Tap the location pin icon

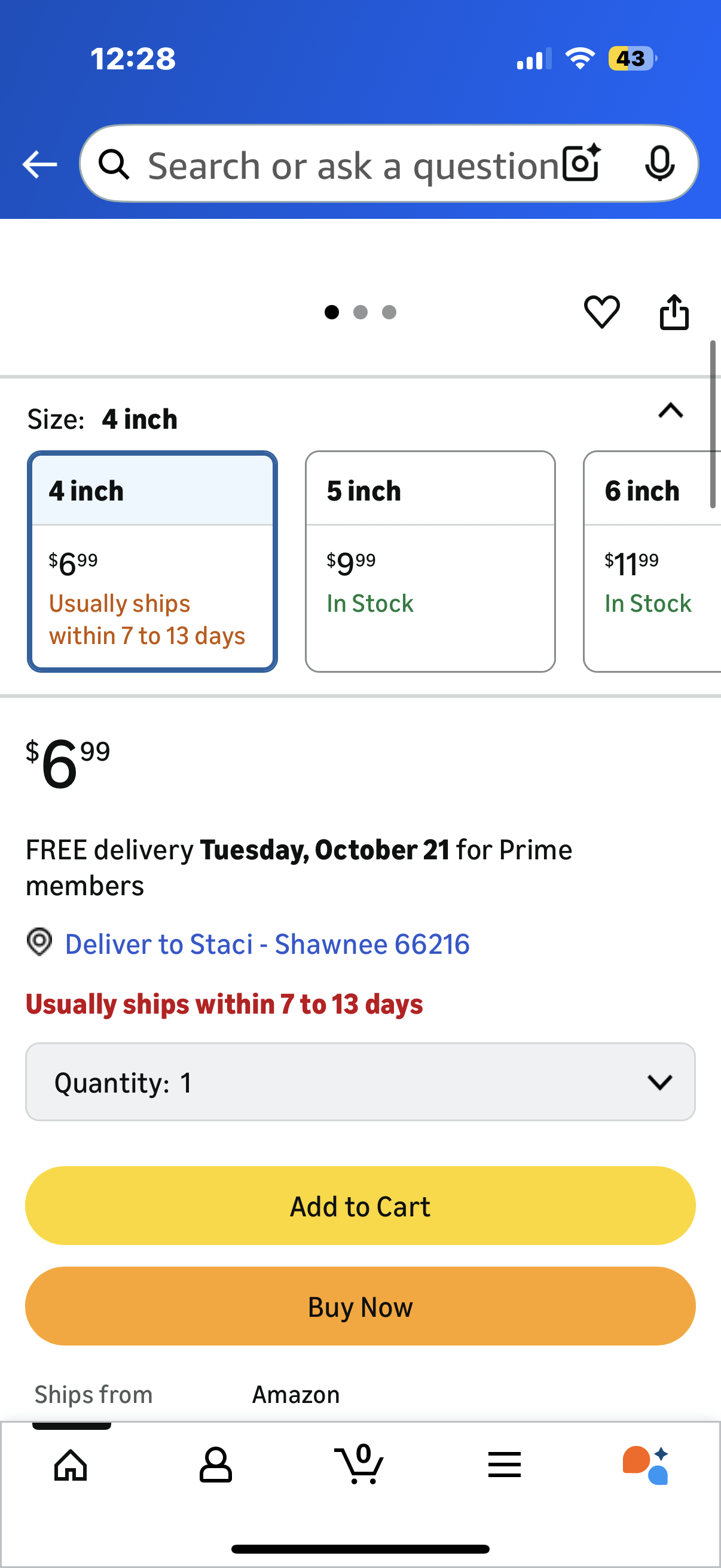pos(39,942)
